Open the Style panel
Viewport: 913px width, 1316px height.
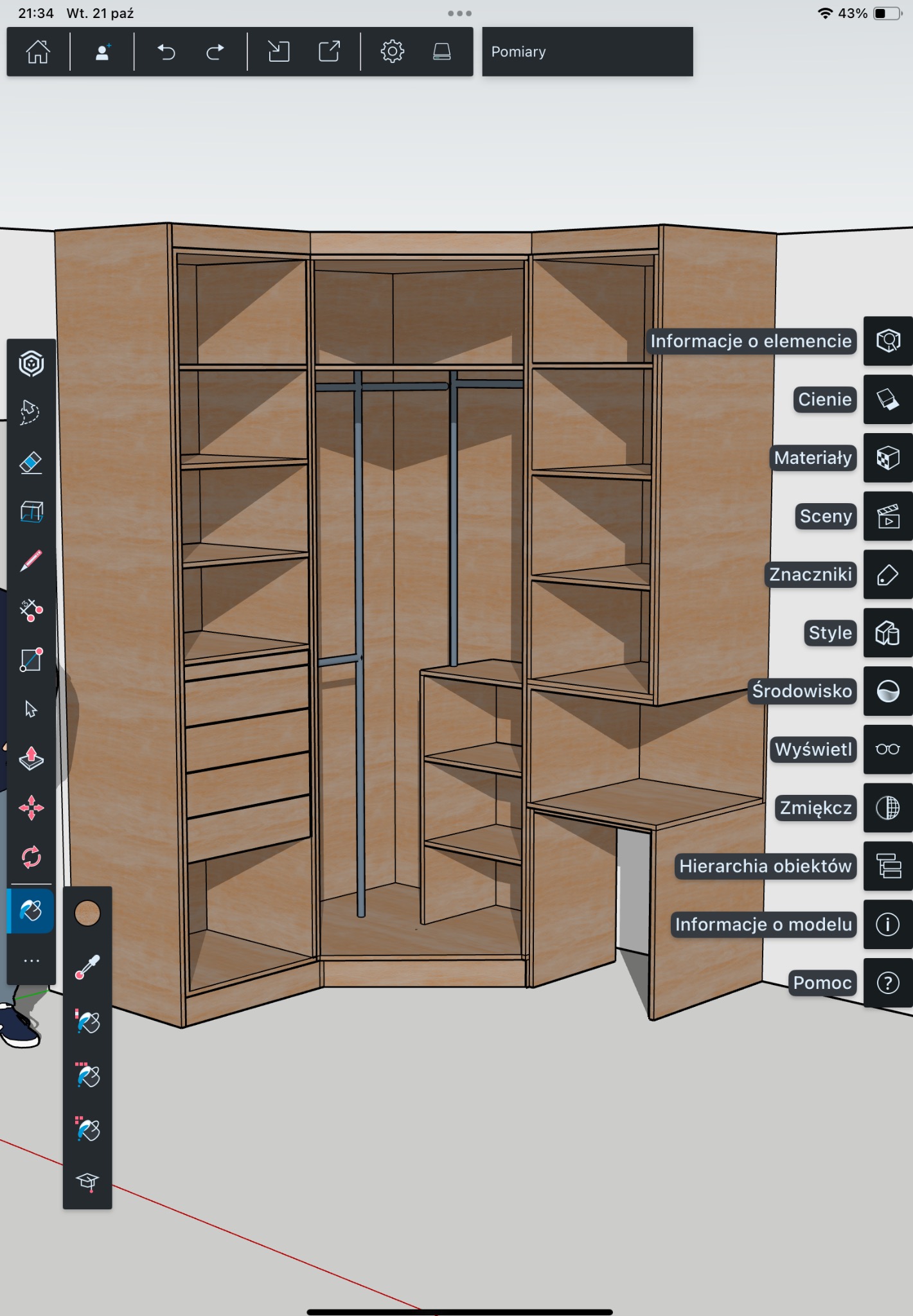tap(887, 633)
